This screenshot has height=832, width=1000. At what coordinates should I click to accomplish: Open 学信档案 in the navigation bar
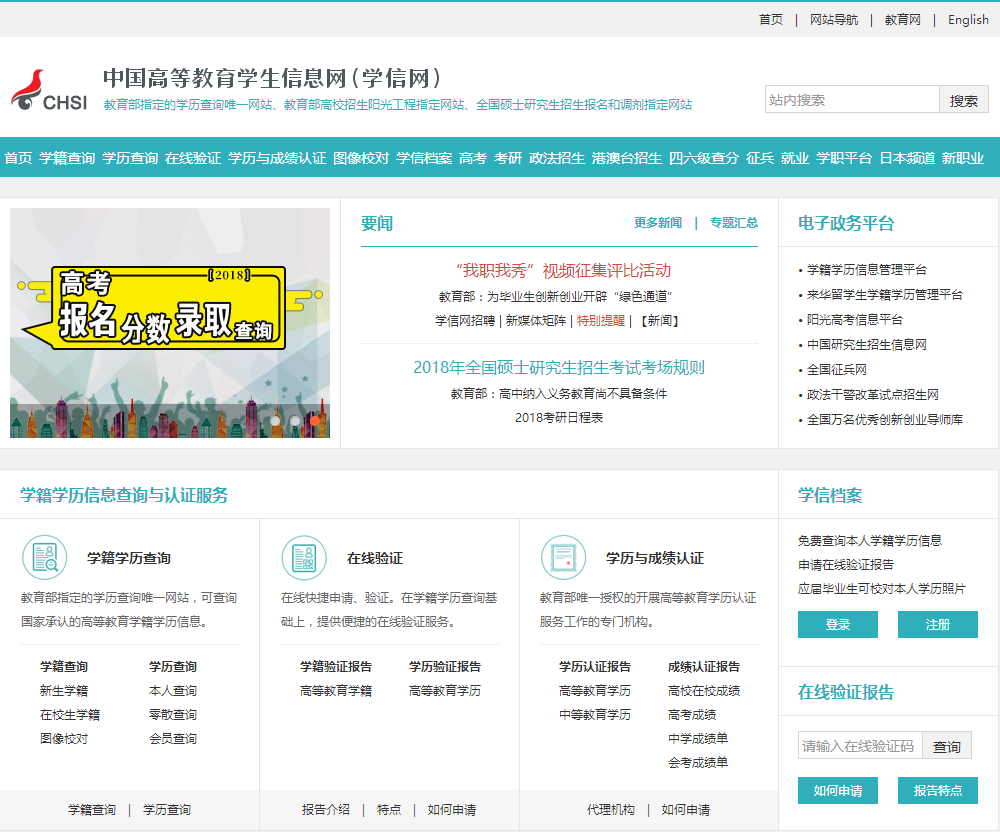(424, 158)
